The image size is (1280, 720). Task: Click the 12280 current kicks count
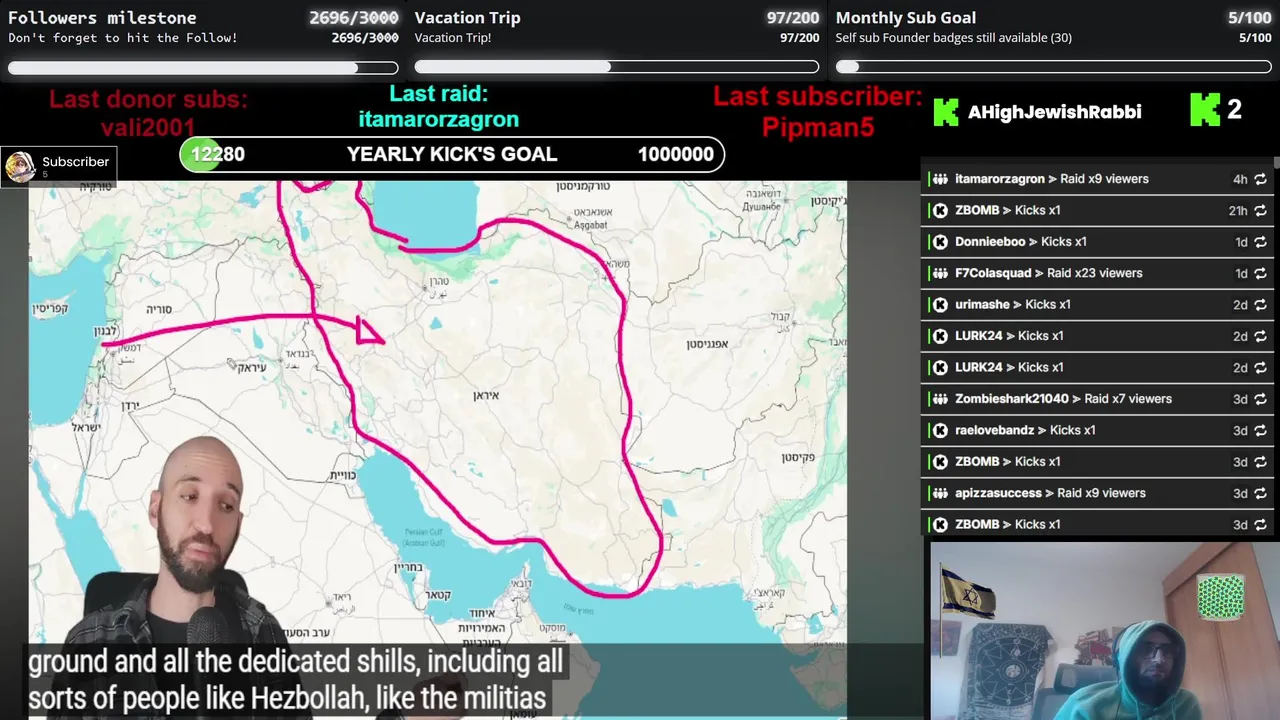pos(217,154)
